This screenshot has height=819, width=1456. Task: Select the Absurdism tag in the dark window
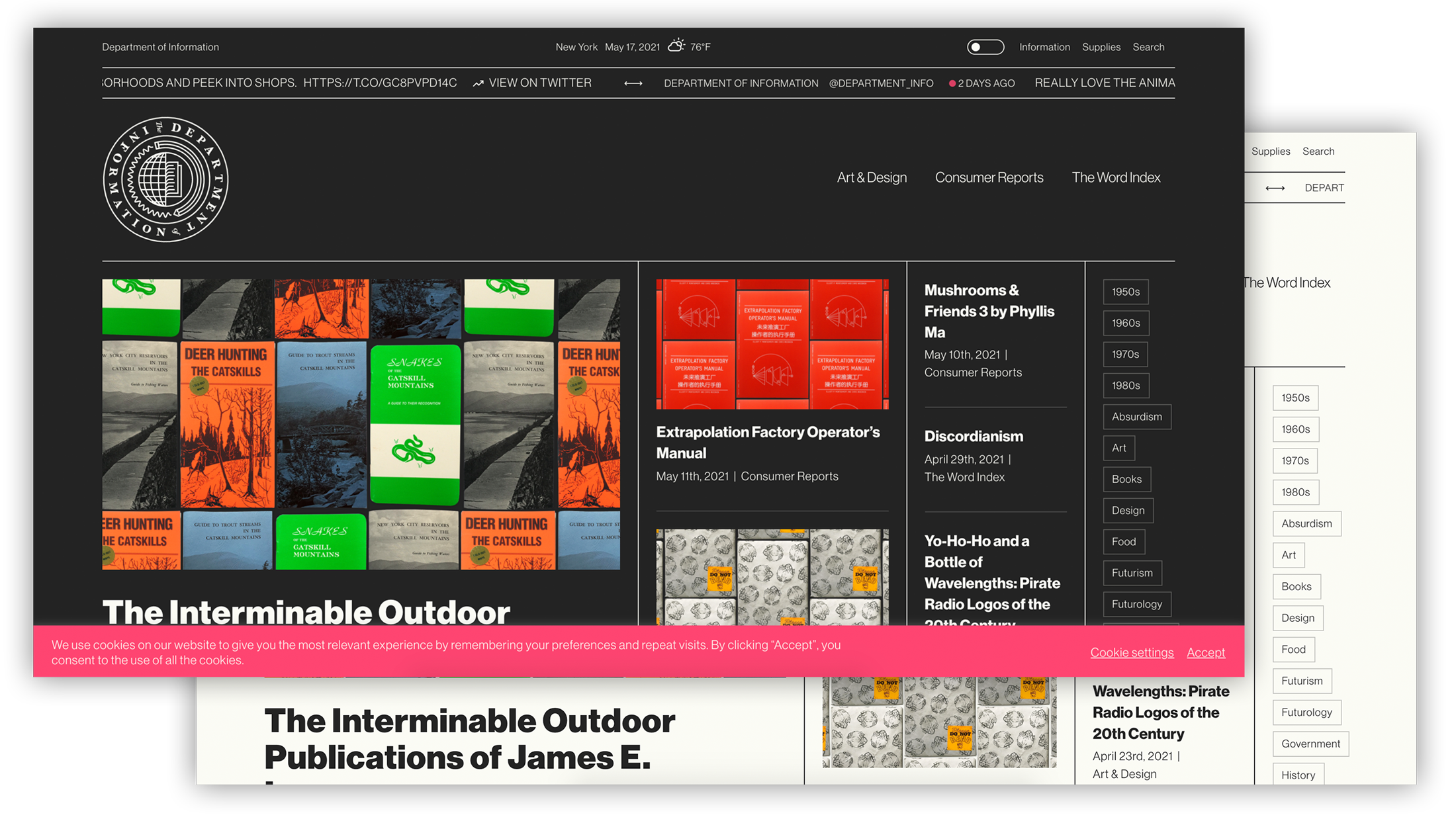(1137, 417)
